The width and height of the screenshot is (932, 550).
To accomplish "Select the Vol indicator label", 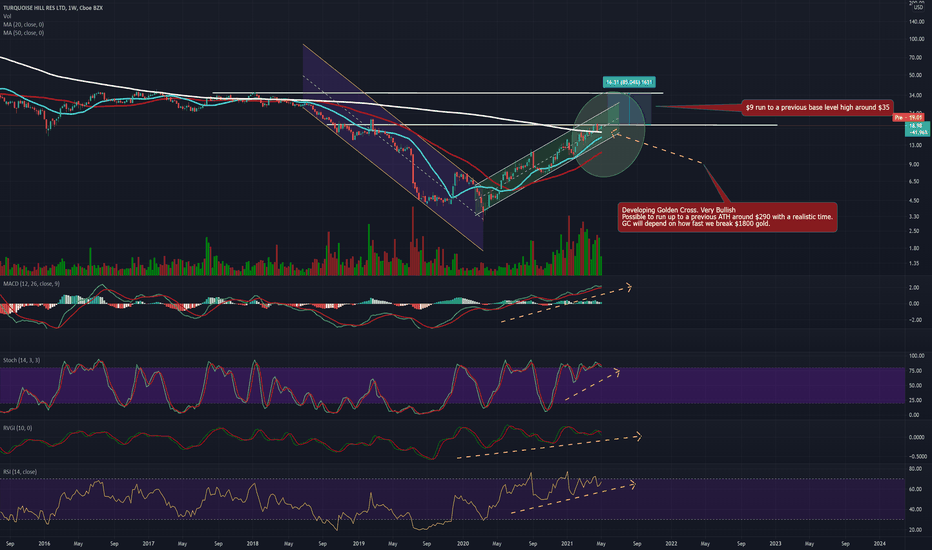I will [7, 16].
